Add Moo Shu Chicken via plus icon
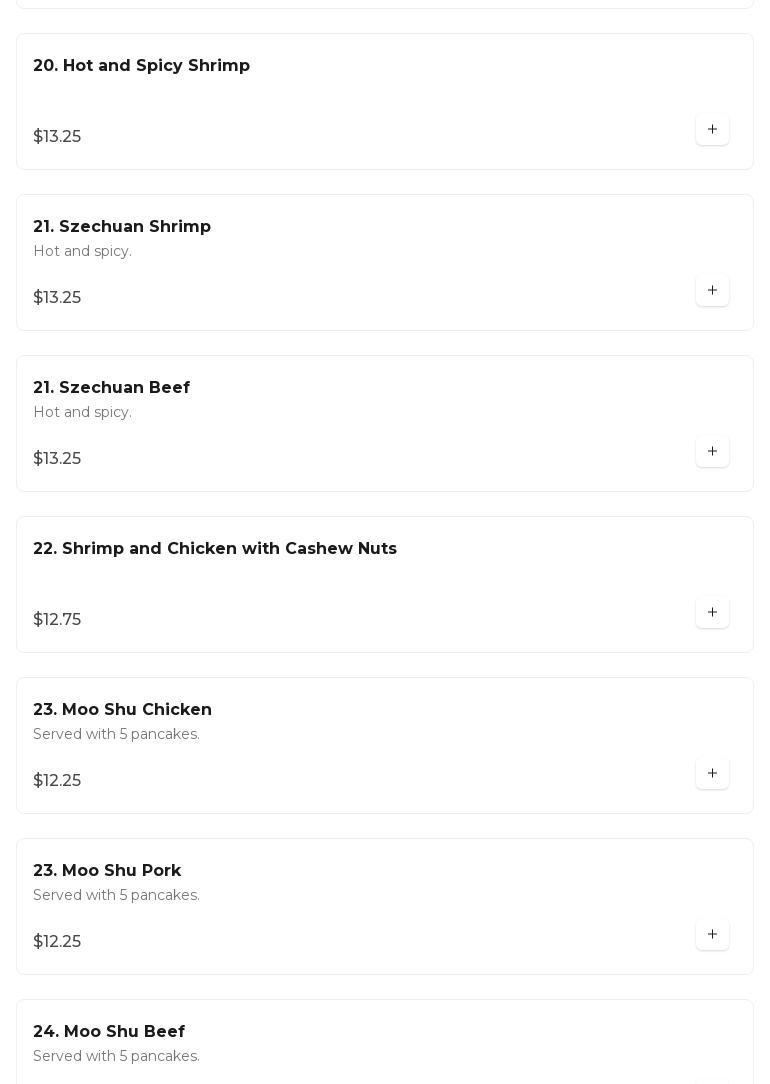 click(712, 774)
